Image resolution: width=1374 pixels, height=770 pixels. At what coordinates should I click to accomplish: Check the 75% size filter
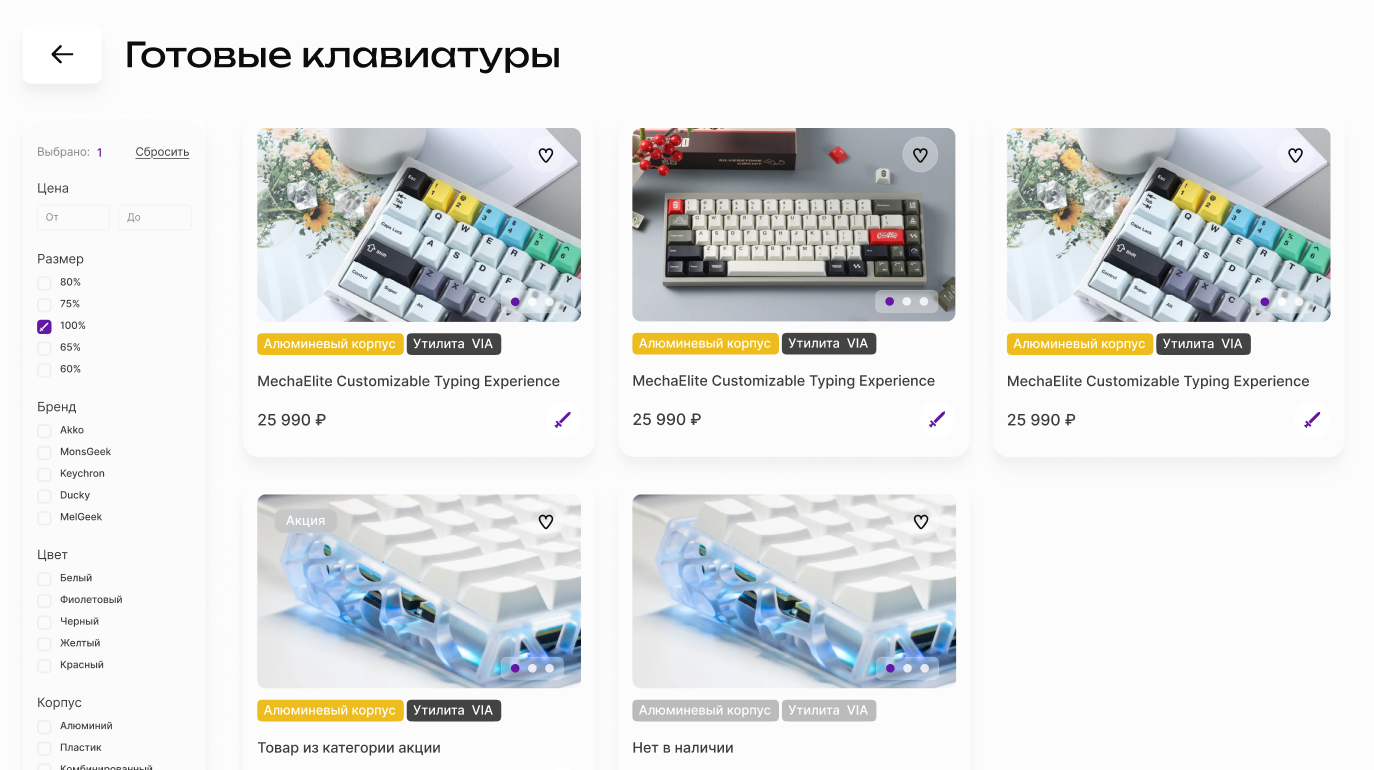coord(44,304)
